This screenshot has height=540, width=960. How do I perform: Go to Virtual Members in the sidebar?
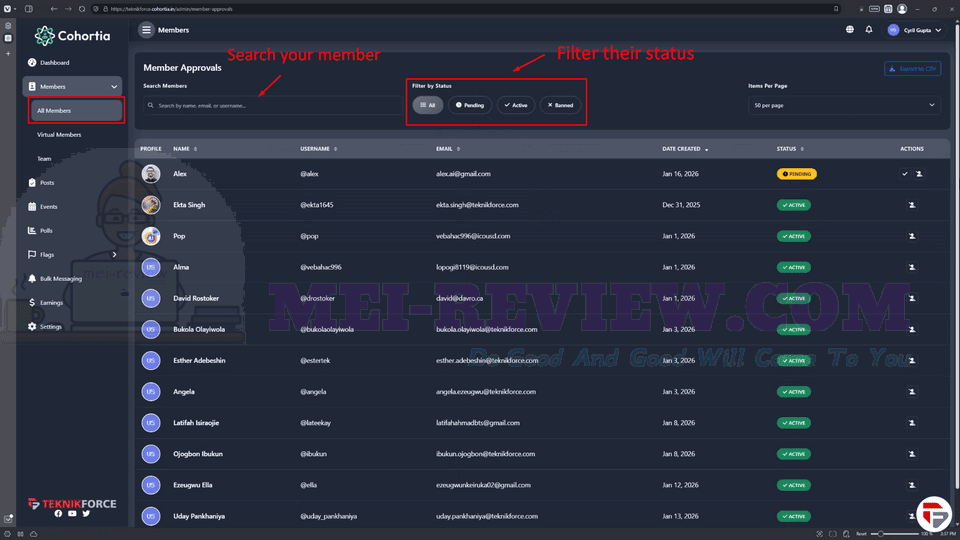pyautogui.click(x=59, y=135)
